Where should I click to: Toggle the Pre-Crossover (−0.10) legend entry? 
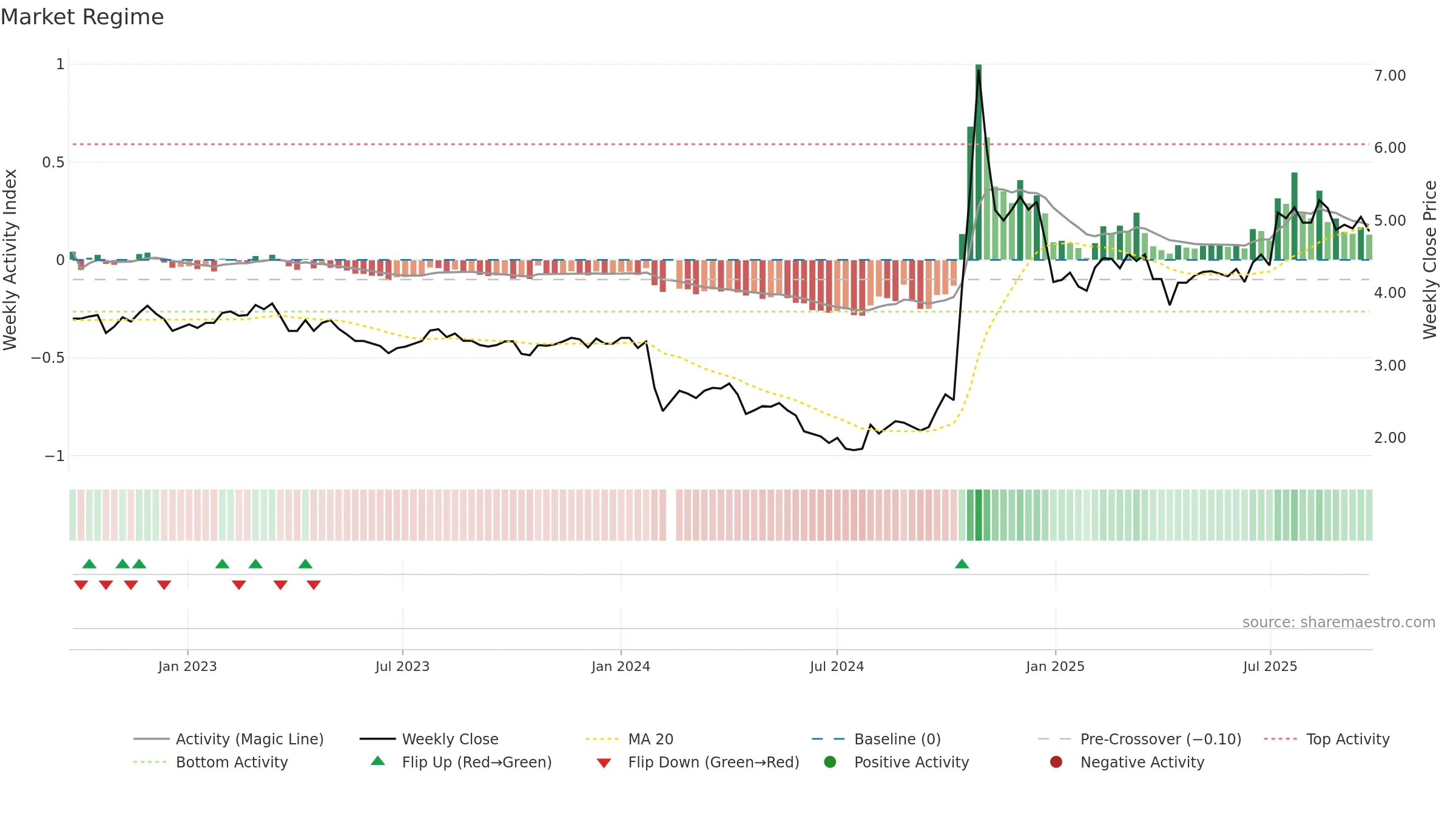click(1140, 739)
